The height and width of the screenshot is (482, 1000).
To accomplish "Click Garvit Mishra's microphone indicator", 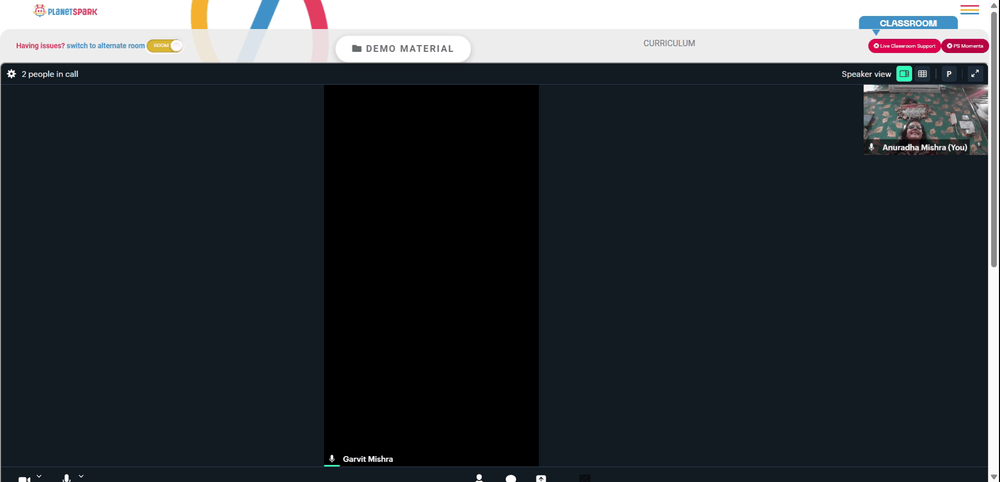I will tap(332, 459).
